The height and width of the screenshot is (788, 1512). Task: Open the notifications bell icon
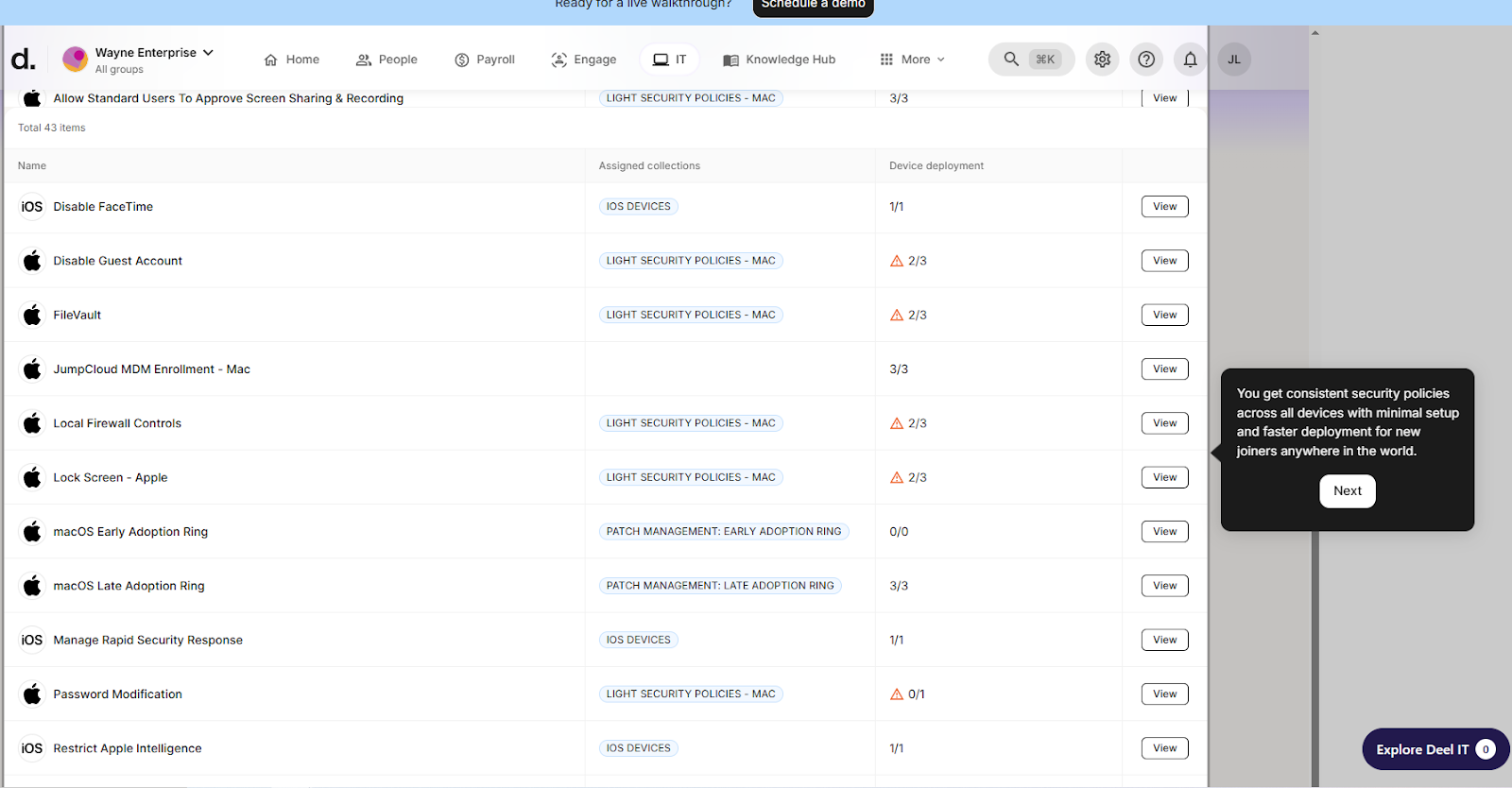point(1190,60)
